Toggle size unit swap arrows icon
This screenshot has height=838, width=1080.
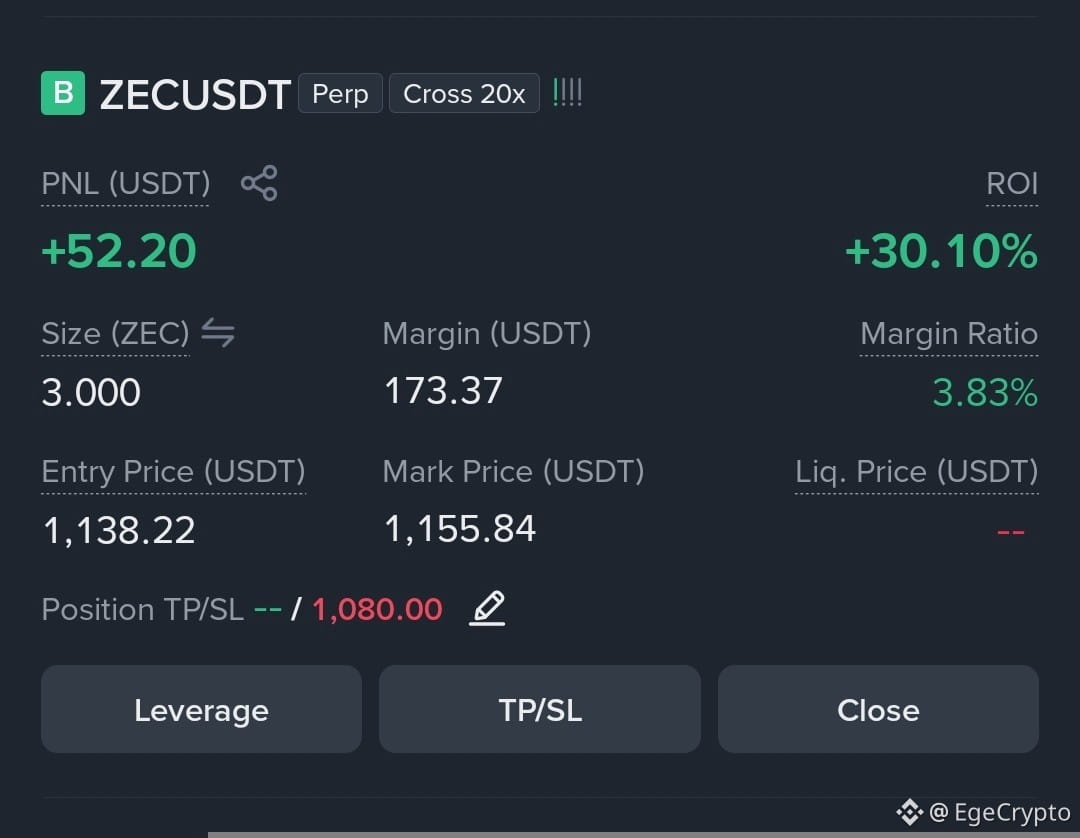pyautogui.click(x=218, y=333)
